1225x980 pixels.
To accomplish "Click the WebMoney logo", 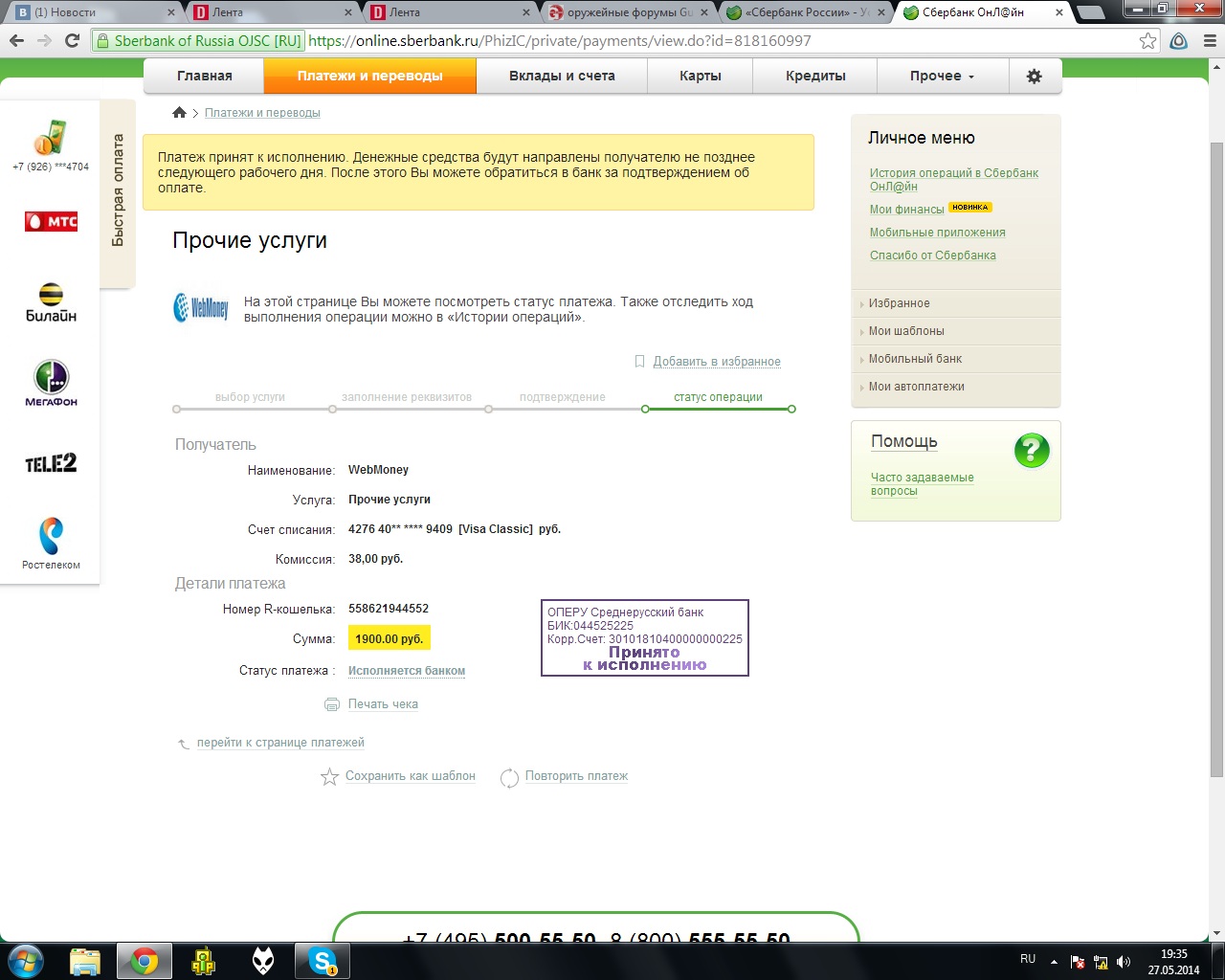I will (201, 308).
